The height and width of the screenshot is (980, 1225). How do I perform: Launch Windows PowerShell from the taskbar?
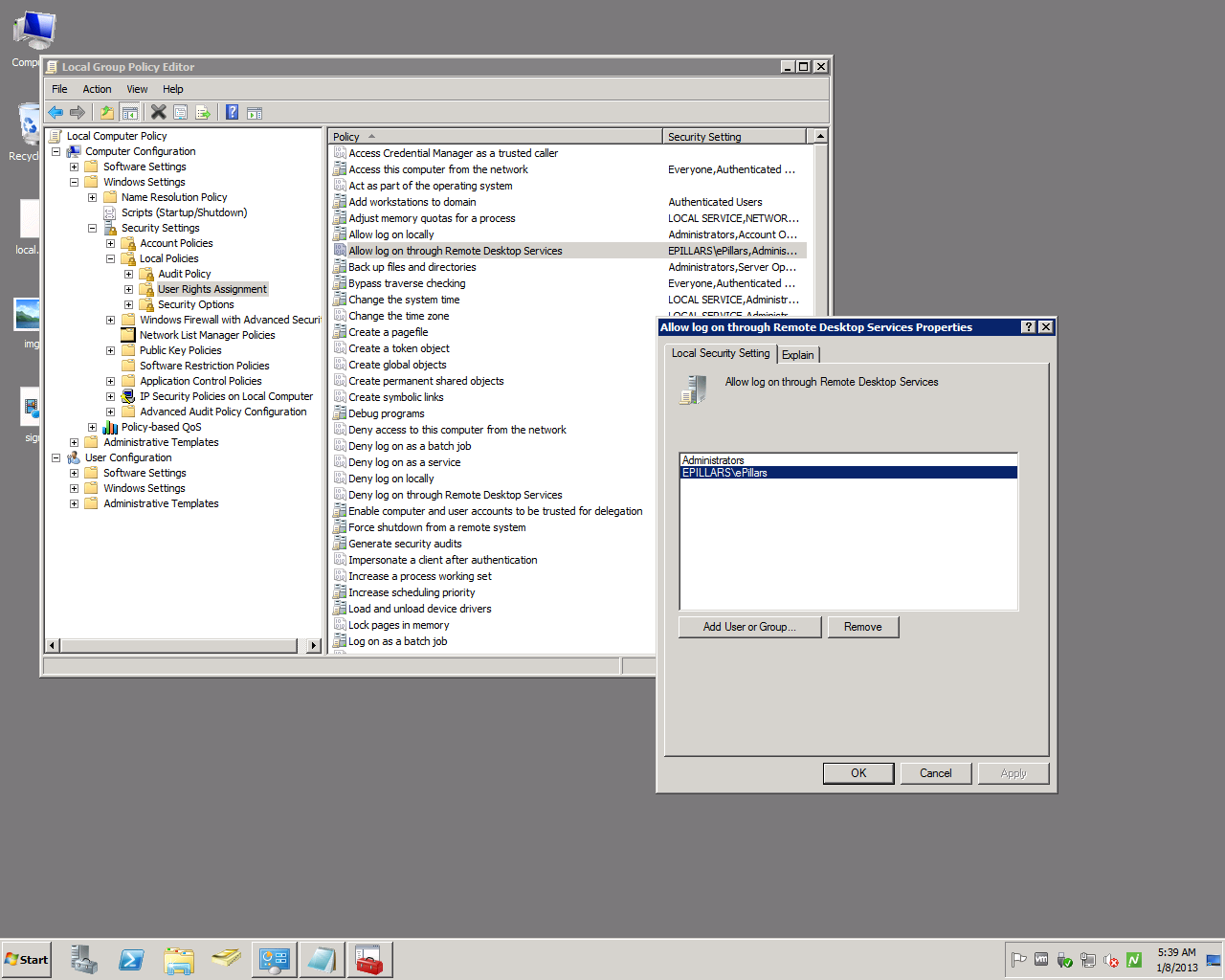coord(131,959)
